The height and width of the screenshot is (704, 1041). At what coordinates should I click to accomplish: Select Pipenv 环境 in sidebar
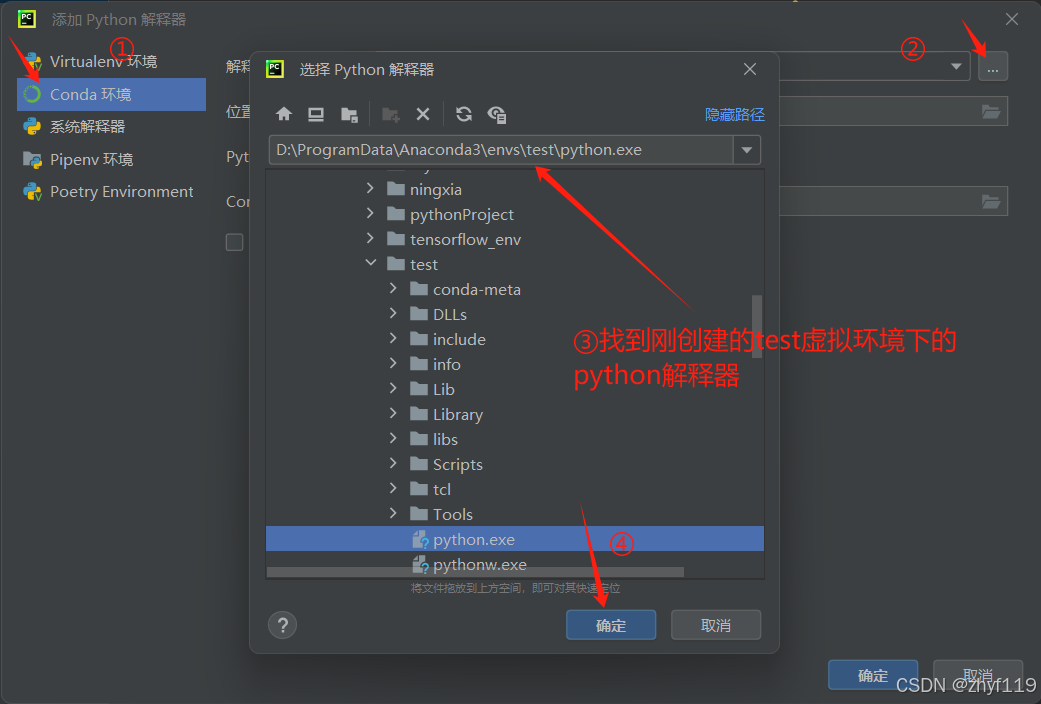pyautogui.click(x=112, y=159)
